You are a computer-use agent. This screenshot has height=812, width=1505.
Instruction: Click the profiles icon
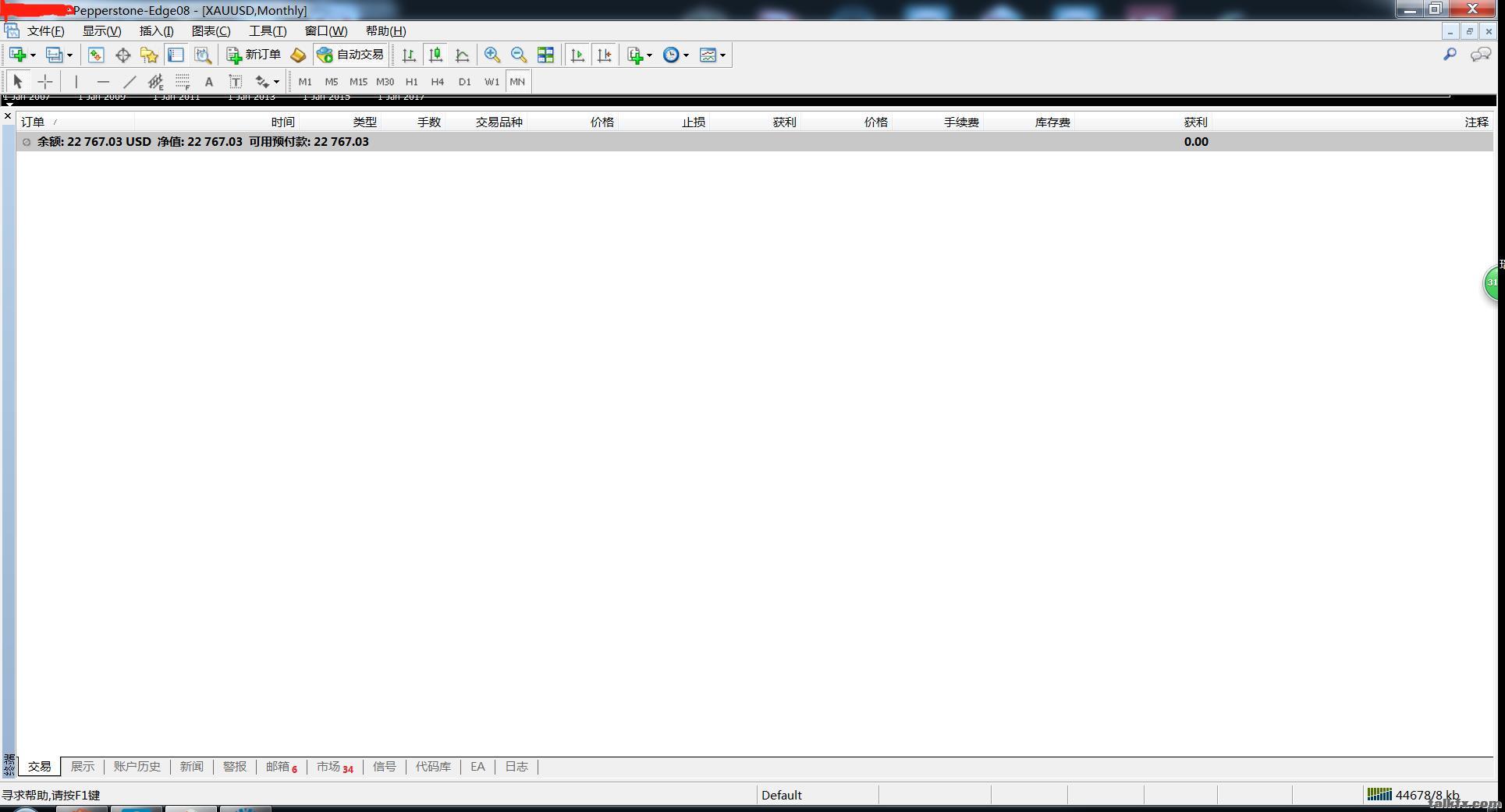point(54,55)
